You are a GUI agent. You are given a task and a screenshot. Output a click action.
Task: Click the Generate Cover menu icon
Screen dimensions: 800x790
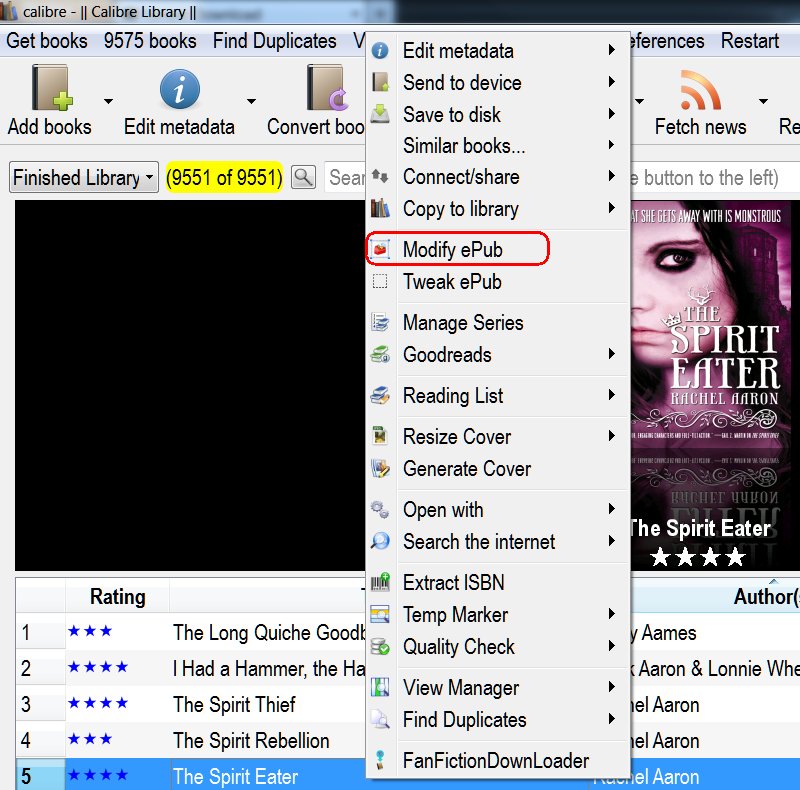(x=380, y=468)
